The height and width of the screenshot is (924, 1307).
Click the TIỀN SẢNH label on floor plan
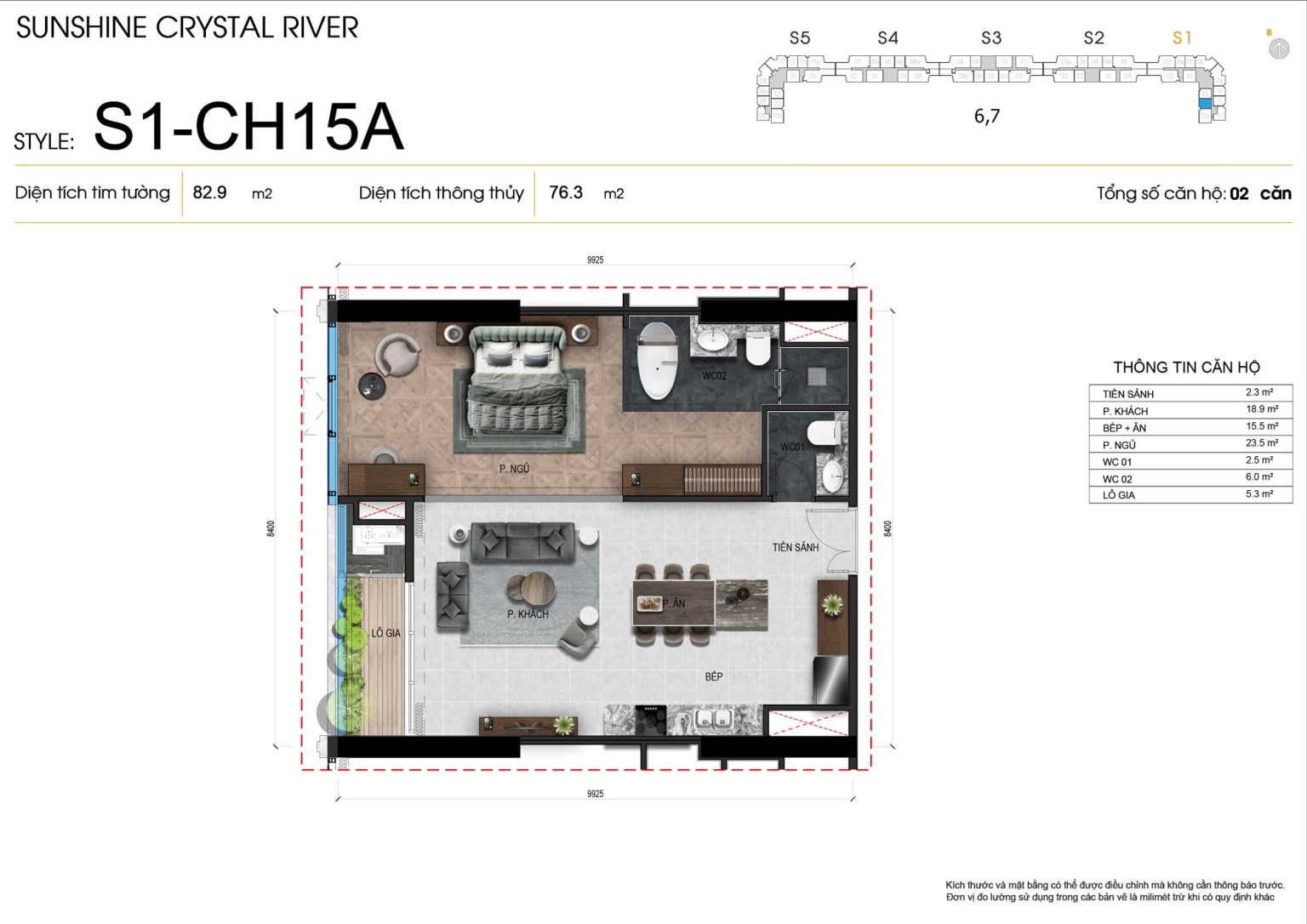coord(796,547)
